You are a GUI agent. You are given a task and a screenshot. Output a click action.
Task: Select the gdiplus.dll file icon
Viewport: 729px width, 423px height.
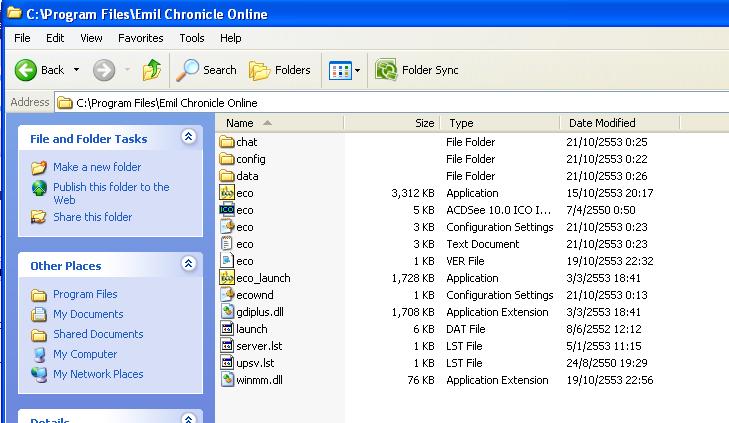tap(227, 311)
